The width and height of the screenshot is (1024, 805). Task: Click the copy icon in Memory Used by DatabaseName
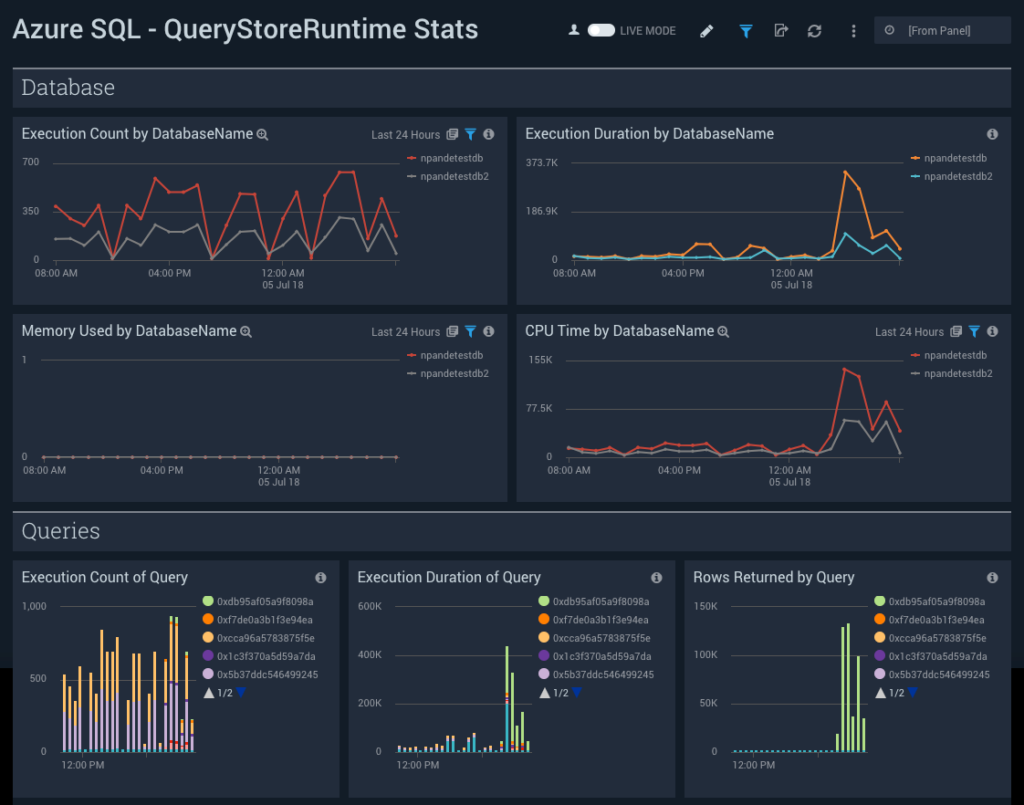click(x=452, y=332)
